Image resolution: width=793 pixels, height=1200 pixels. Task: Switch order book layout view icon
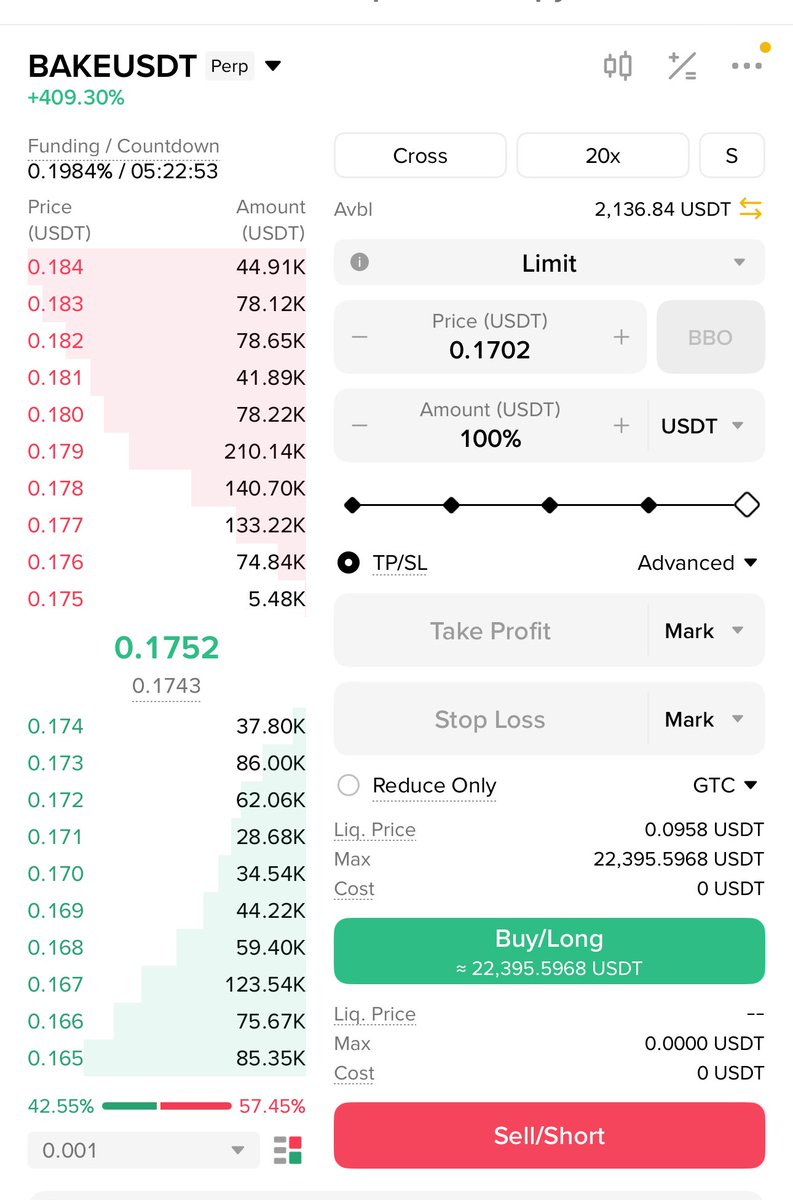click(288, 1150)
